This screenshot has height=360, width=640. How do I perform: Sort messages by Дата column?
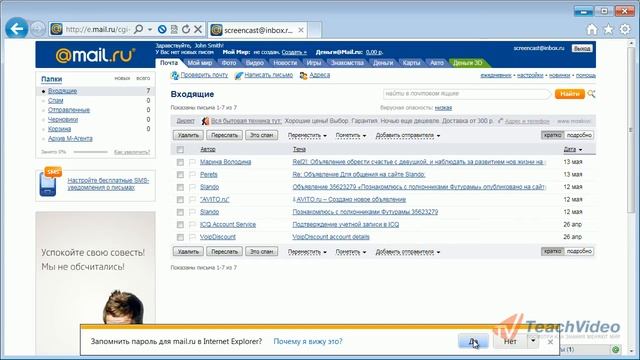[573, 149]
